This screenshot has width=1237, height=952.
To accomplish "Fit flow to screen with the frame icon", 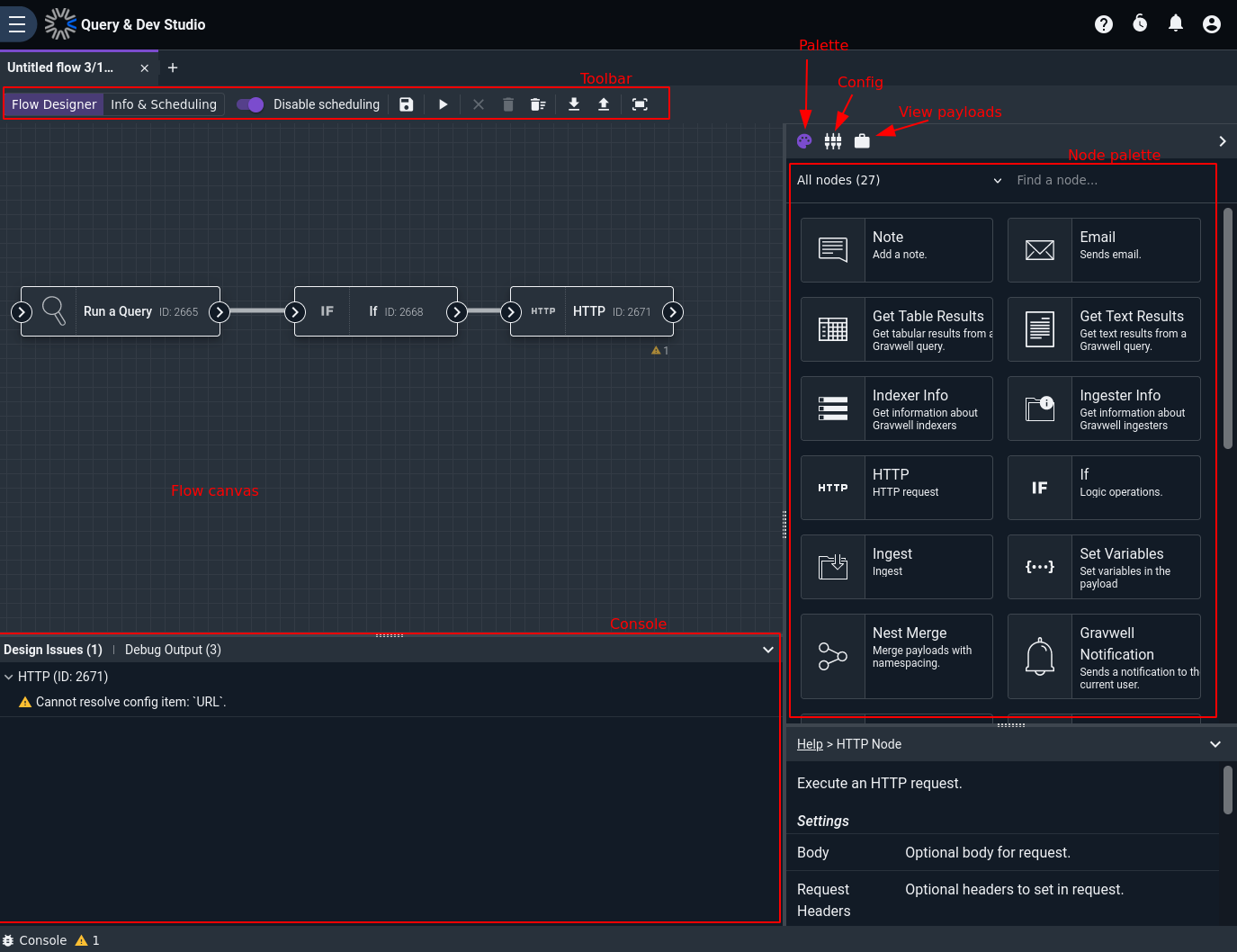I will click(640, 104).
